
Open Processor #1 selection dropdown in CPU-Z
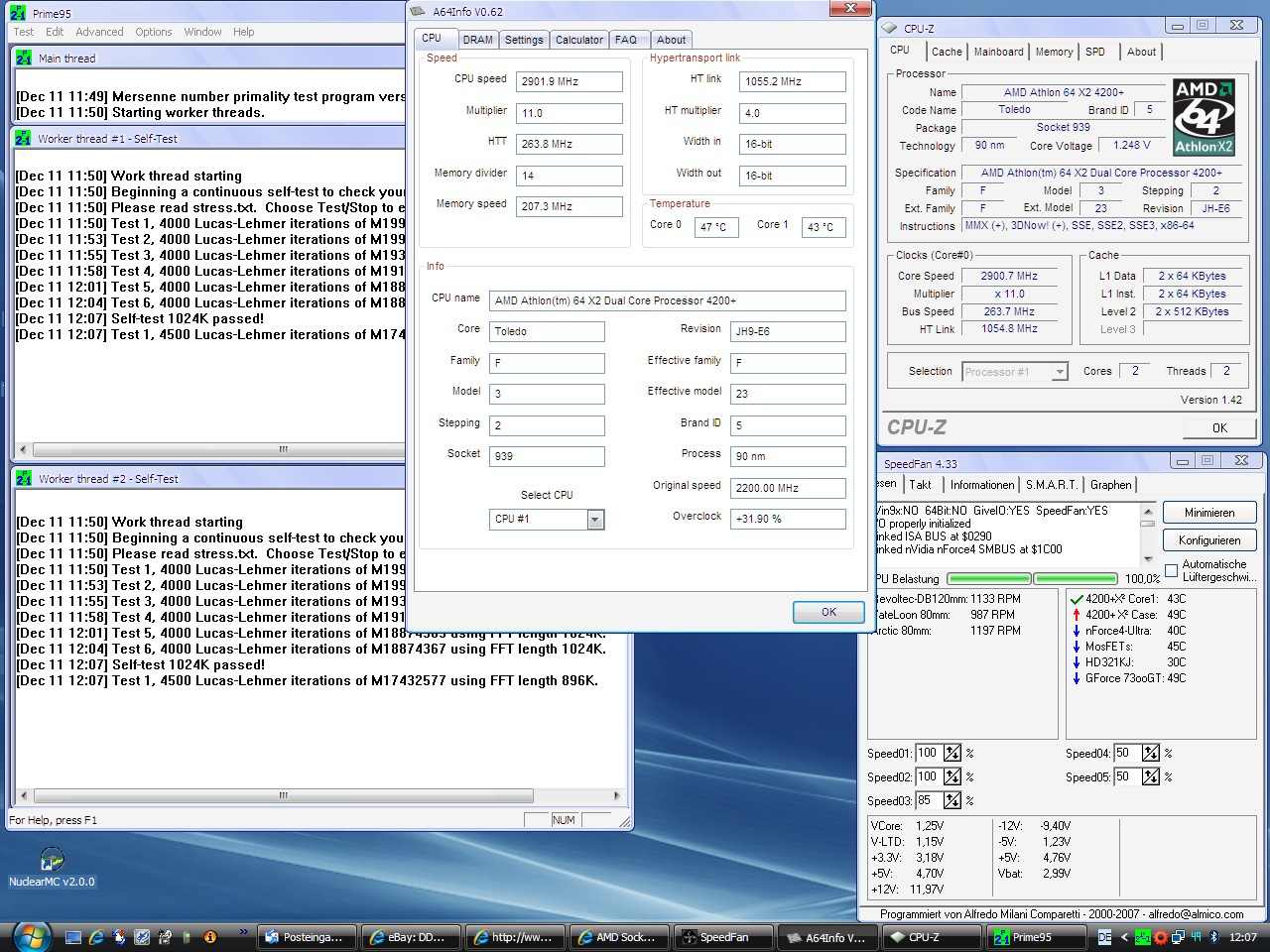tap(1060, 372)
